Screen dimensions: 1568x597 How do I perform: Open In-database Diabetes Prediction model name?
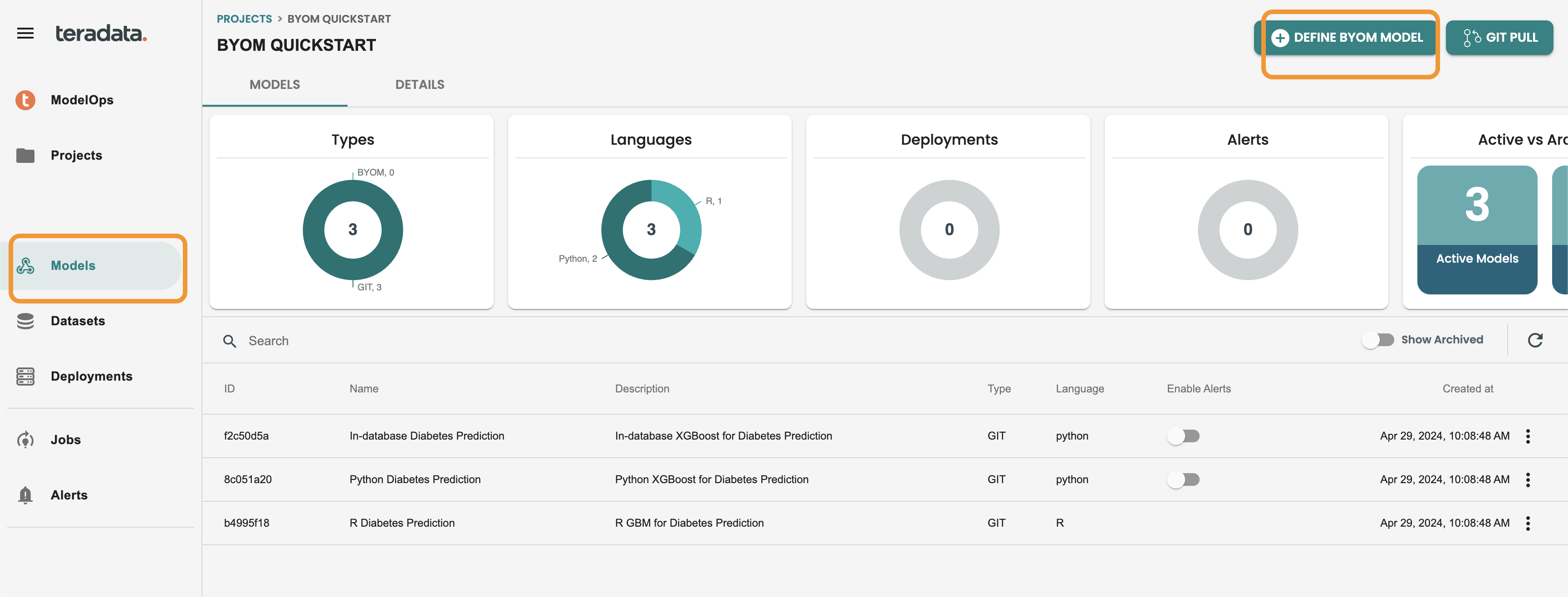426,436
